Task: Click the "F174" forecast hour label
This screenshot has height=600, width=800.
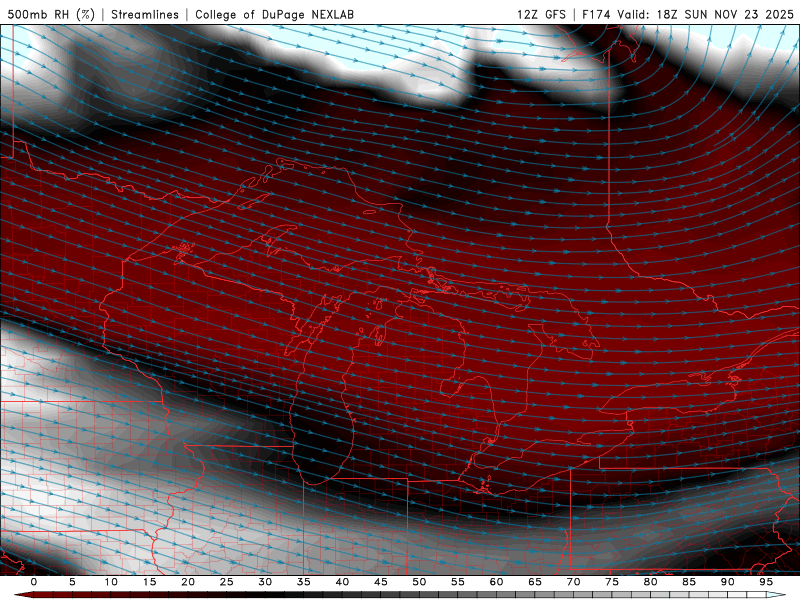Action: tap(596, 14)
